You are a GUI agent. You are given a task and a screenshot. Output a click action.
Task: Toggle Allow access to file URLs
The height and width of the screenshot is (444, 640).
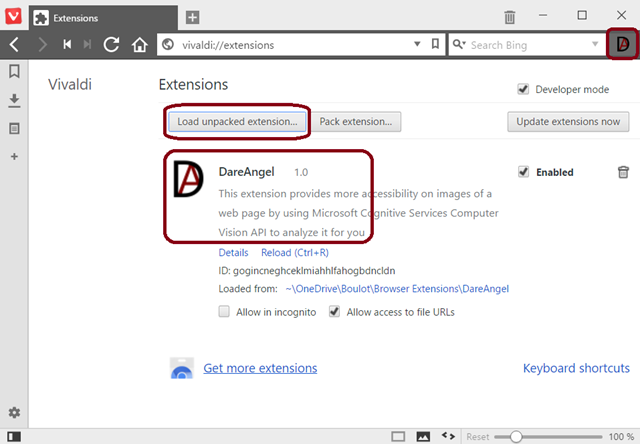pyautogui.click(x=334, y=311)
